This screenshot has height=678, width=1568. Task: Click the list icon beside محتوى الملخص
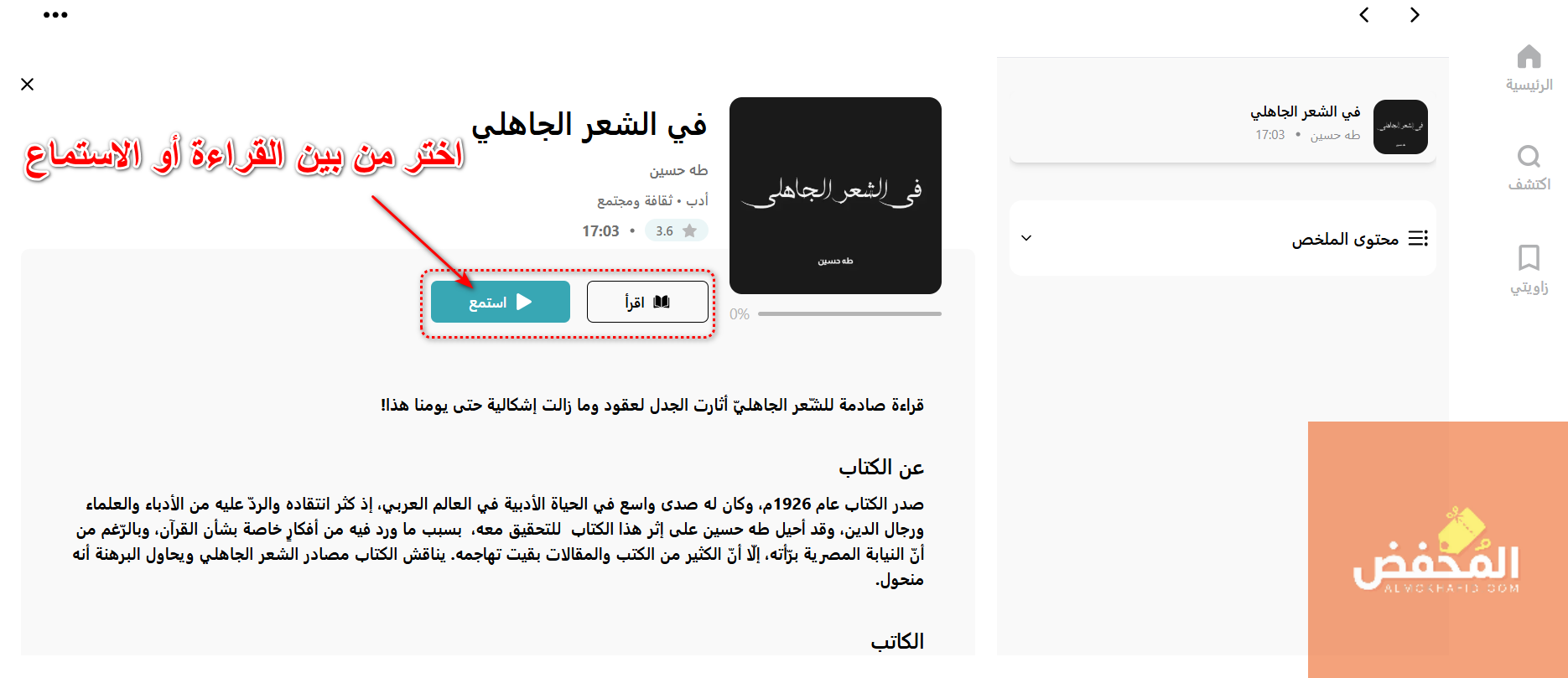tap(1418, 239)
